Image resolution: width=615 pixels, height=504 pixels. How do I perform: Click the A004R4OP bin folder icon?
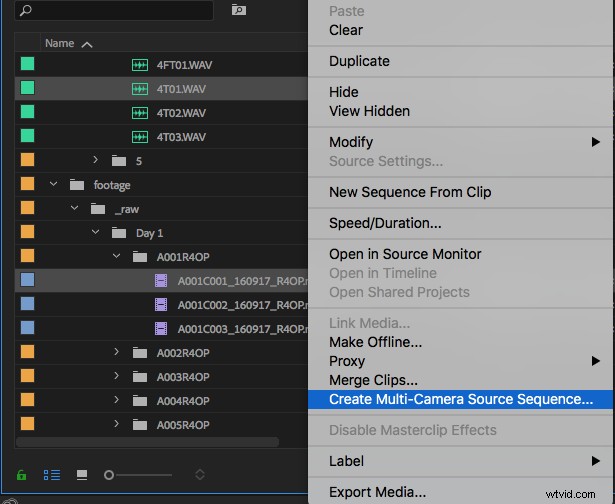[140, 401]
